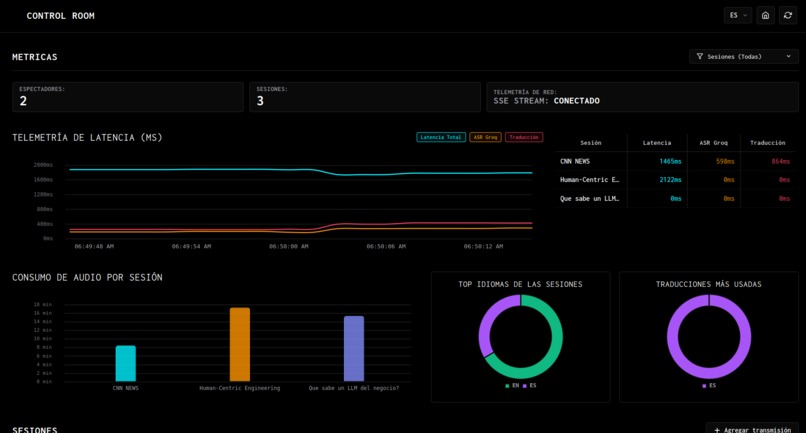The image size is (806, 433).
Task: Toggle the Traducción legend chip
Action: (x=524, y=137)
